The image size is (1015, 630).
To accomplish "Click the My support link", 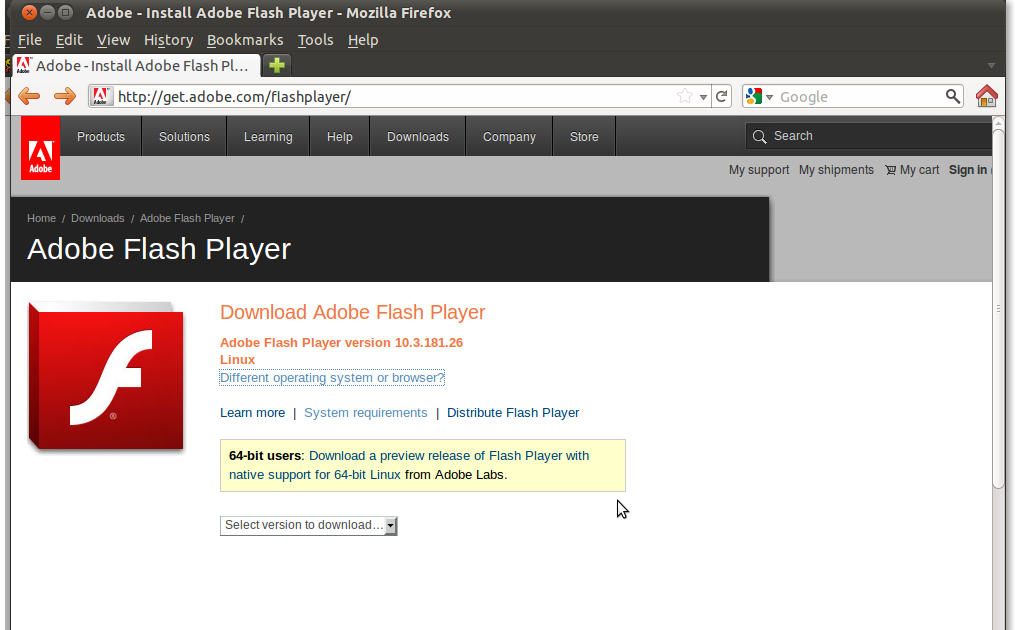I will 759,170.
